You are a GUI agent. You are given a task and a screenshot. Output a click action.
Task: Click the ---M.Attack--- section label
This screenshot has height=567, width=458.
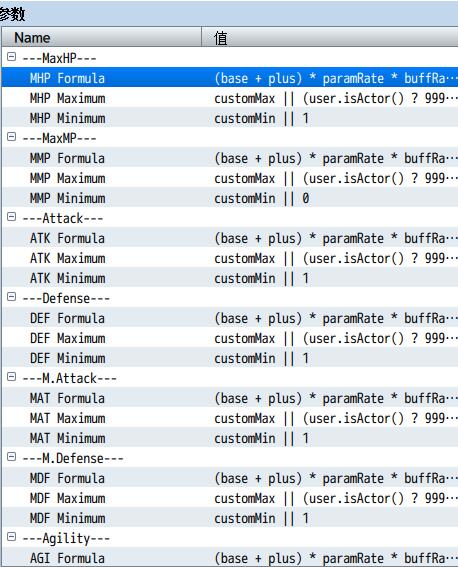[69, 378]
